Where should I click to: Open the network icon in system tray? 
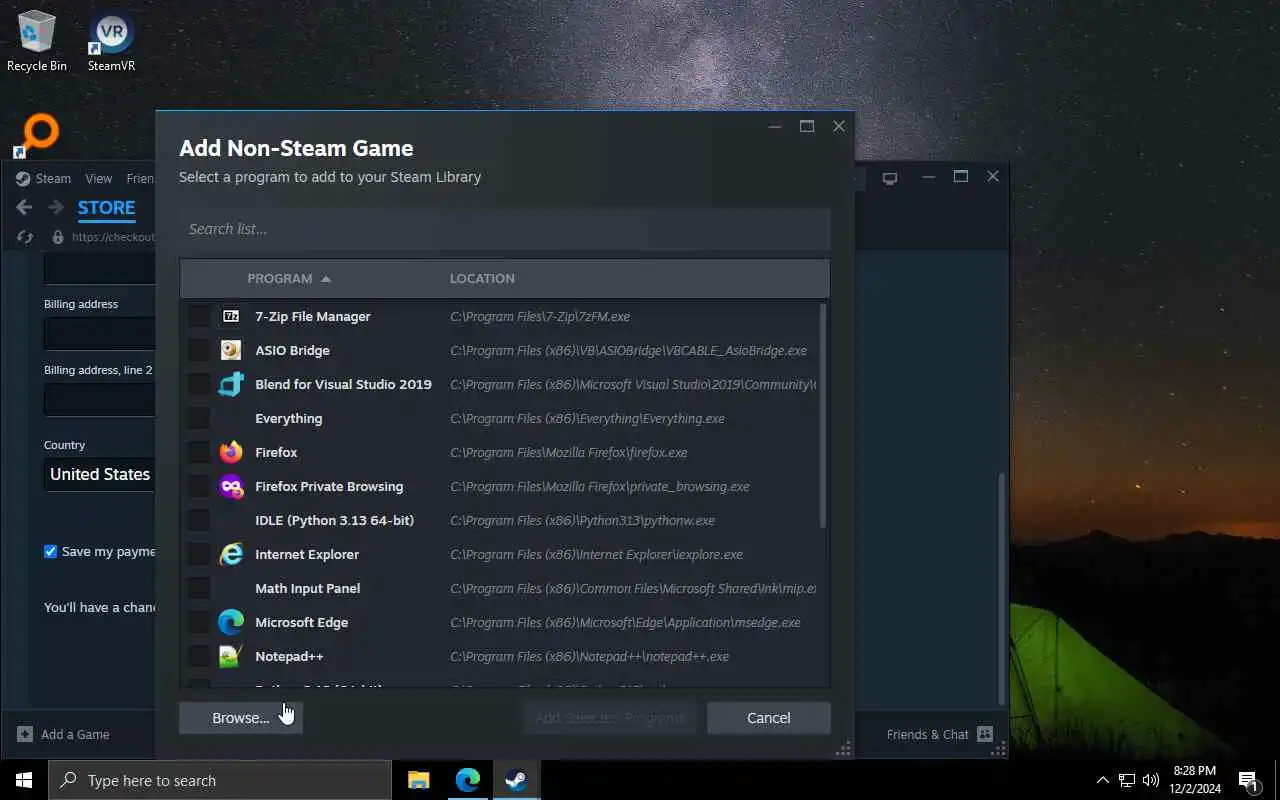[x=1127, y=780]
